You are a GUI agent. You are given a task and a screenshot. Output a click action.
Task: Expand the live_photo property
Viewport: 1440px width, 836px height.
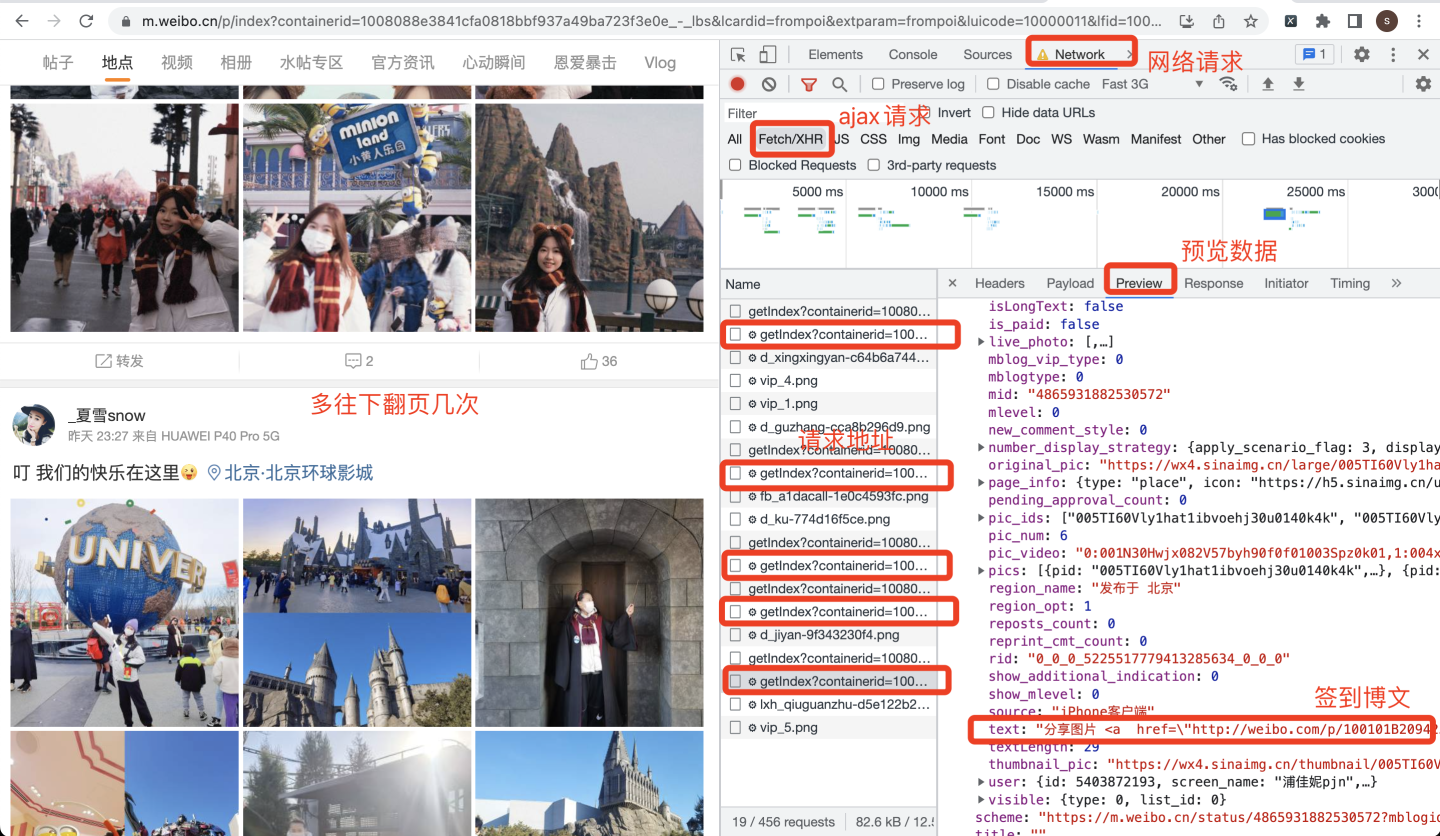tap(981, 342)
